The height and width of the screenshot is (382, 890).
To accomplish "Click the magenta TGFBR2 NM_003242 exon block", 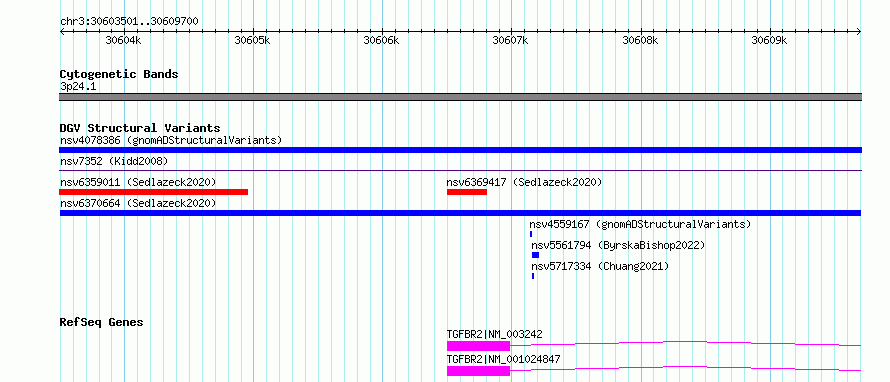I will (478, 346).
